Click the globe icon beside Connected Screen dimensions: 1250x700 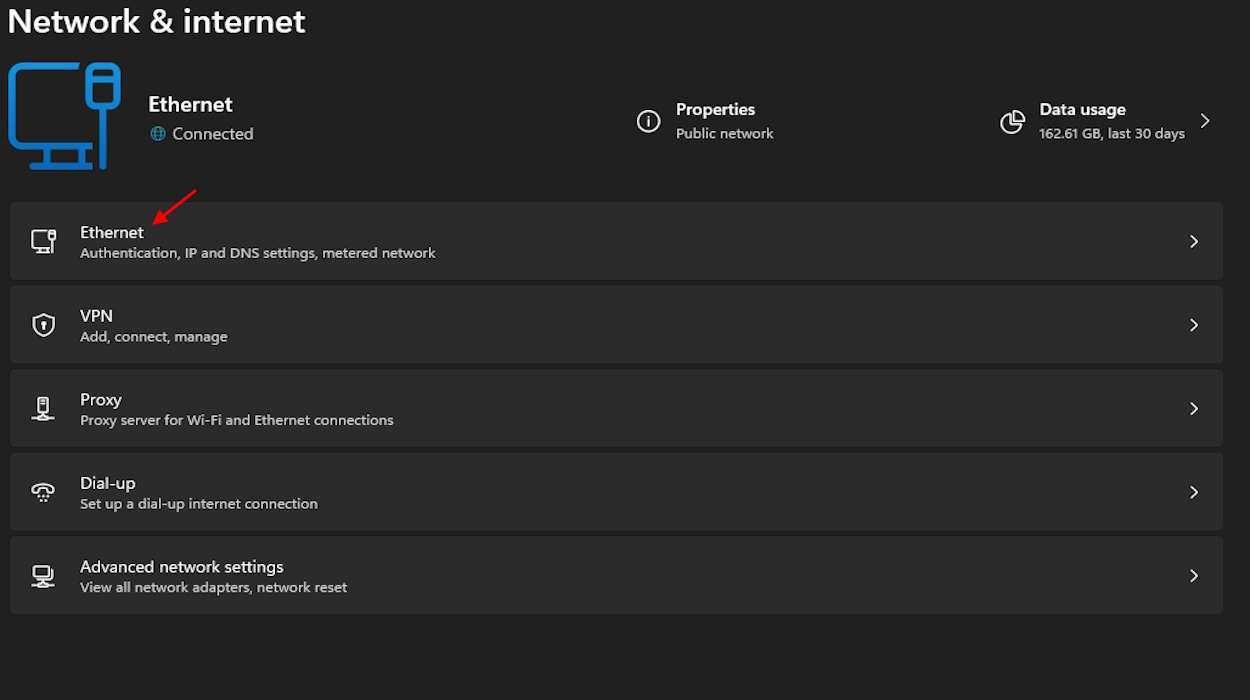click(x=157, y=134)
